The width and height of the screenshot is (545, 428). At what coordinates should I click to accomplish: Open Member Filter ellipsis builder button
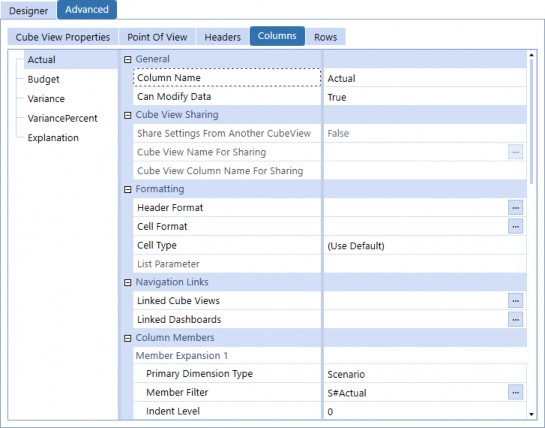pyautogui.click(x=515, y=393)
